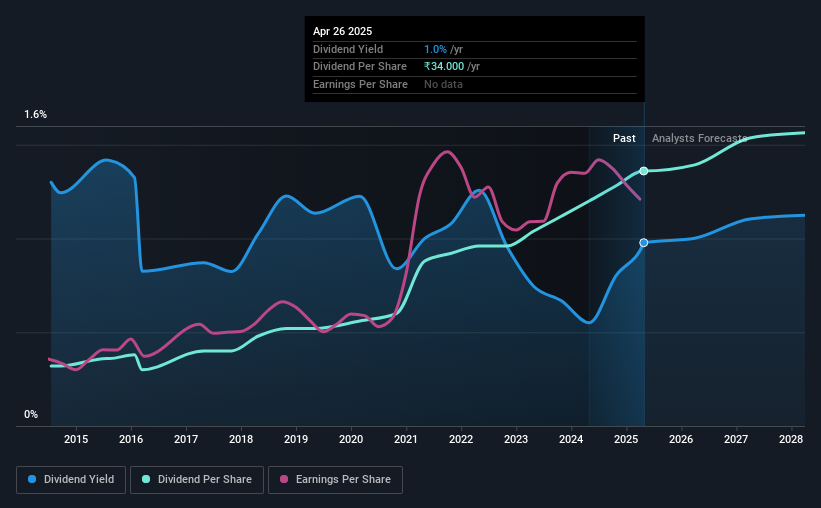
Task: Toggle the Earnings Per Share legend series
Action: (335, 480)
